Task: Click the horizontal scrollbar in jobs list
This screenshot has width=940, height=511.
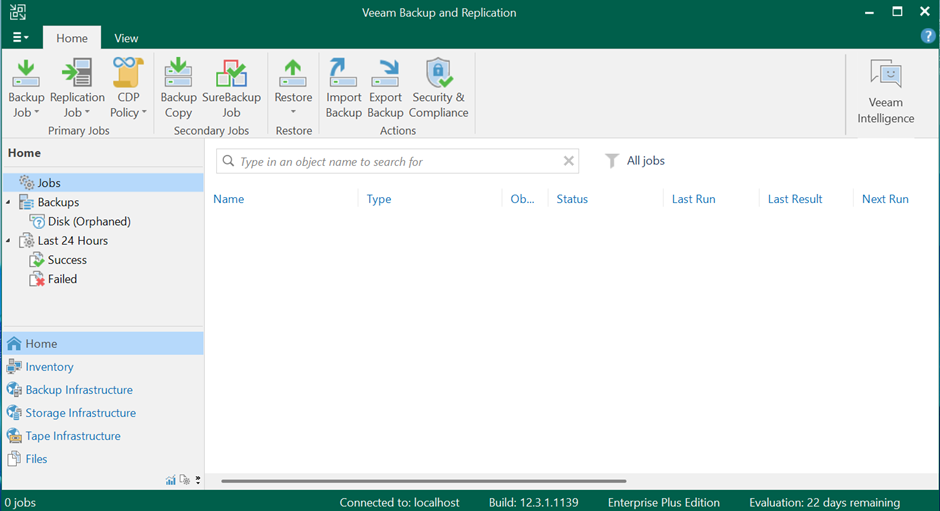Action: 424,481
